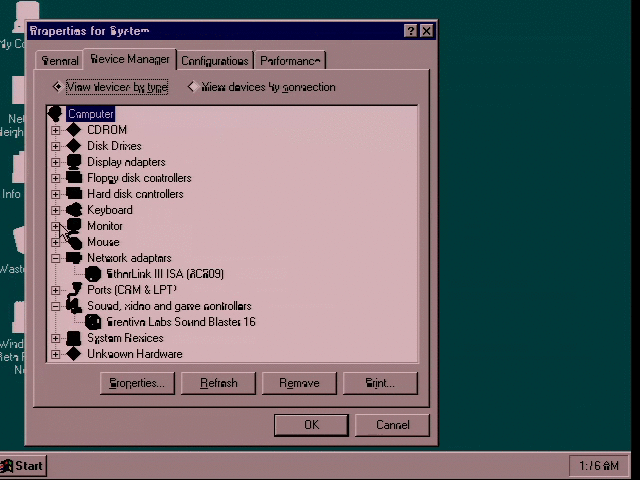Click the Monitor device icon
The width and height of the screenshot is (640, 480).
click(x=74, y=226)
